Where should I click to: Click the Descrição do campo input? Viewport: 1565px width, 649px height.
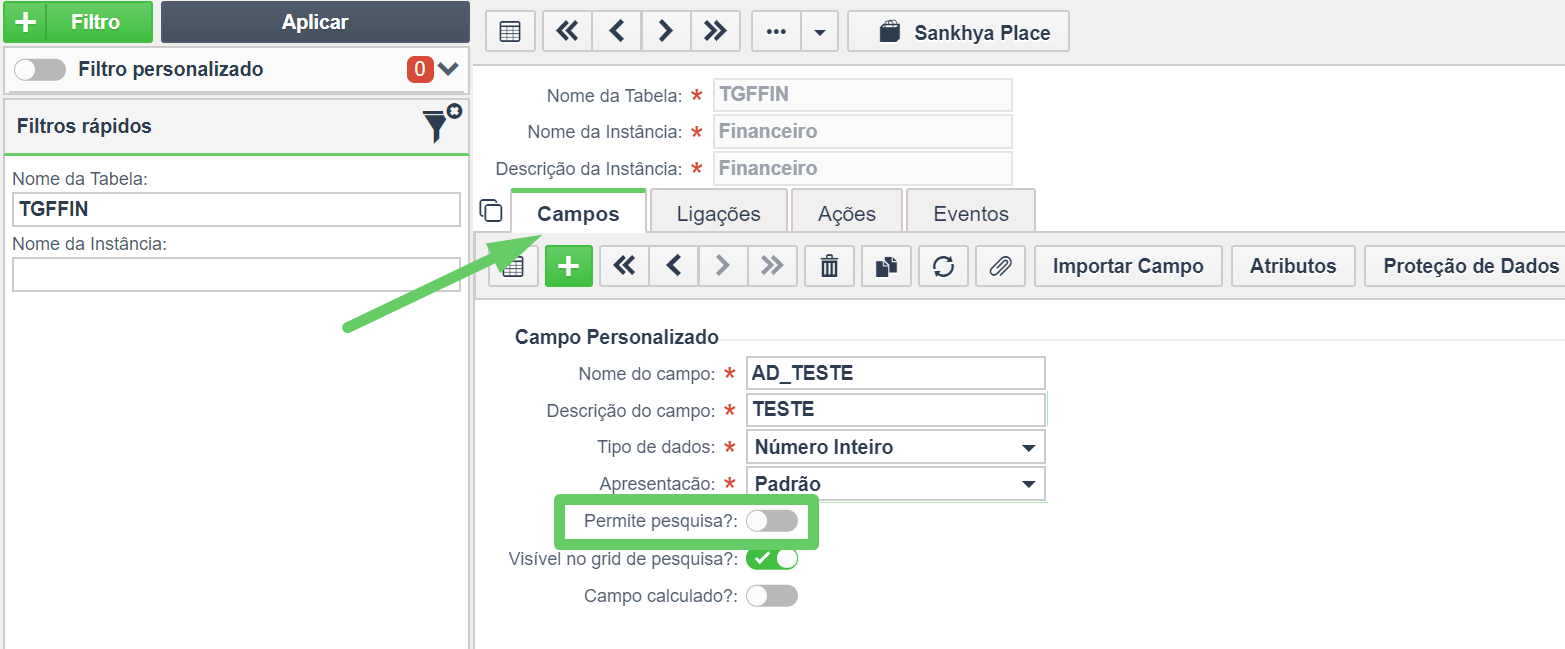(x=896, y=410)
